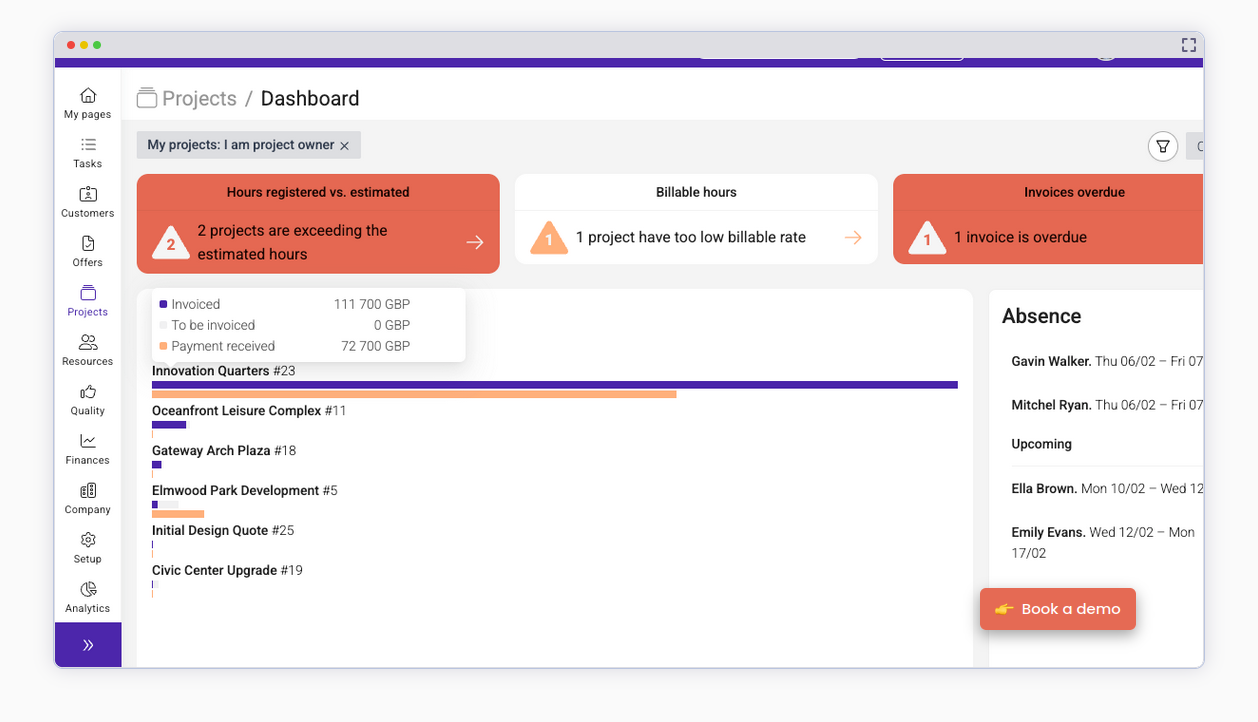Select the Dashboard breadcrumb item
The width and height of the screenshot is (1258, 722).
click(x=309, y=98)
